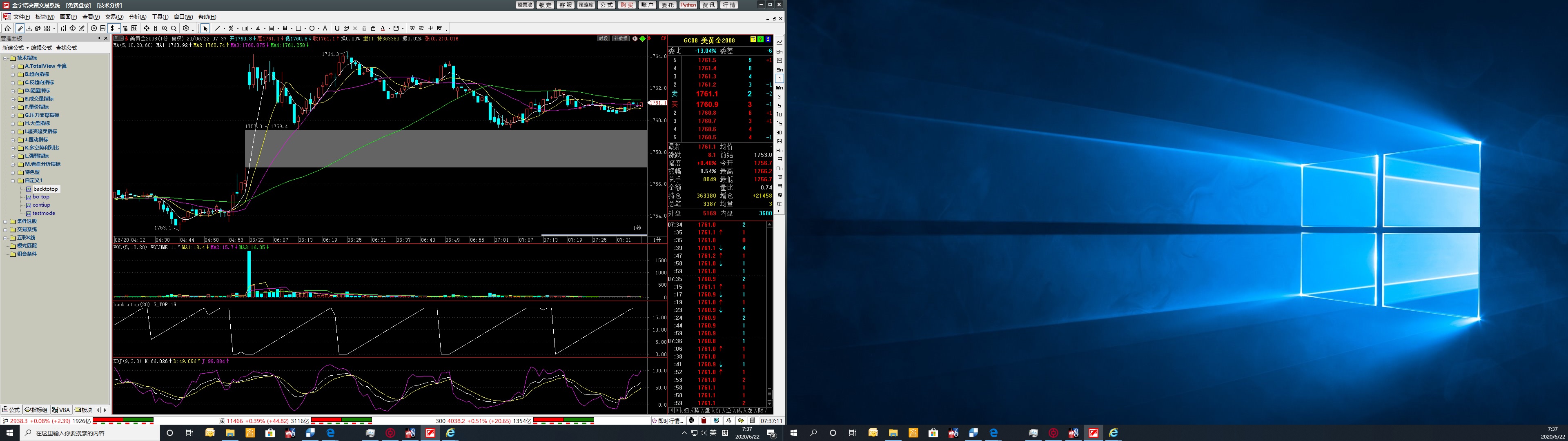Click 编辑公式 in the management panel
Viewport: 1568px width, 441px height.
[41, 47]
